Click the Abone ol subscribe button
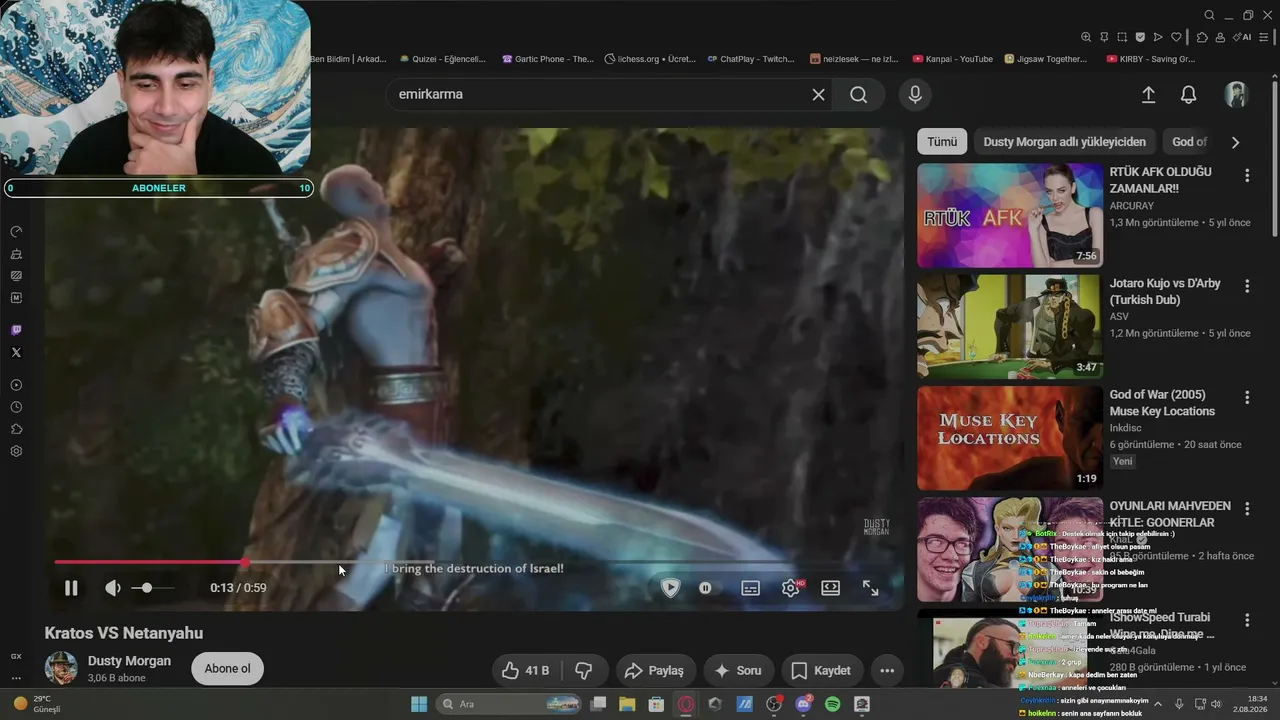This screenshot has height=720, width=1280. pos(227,669)
